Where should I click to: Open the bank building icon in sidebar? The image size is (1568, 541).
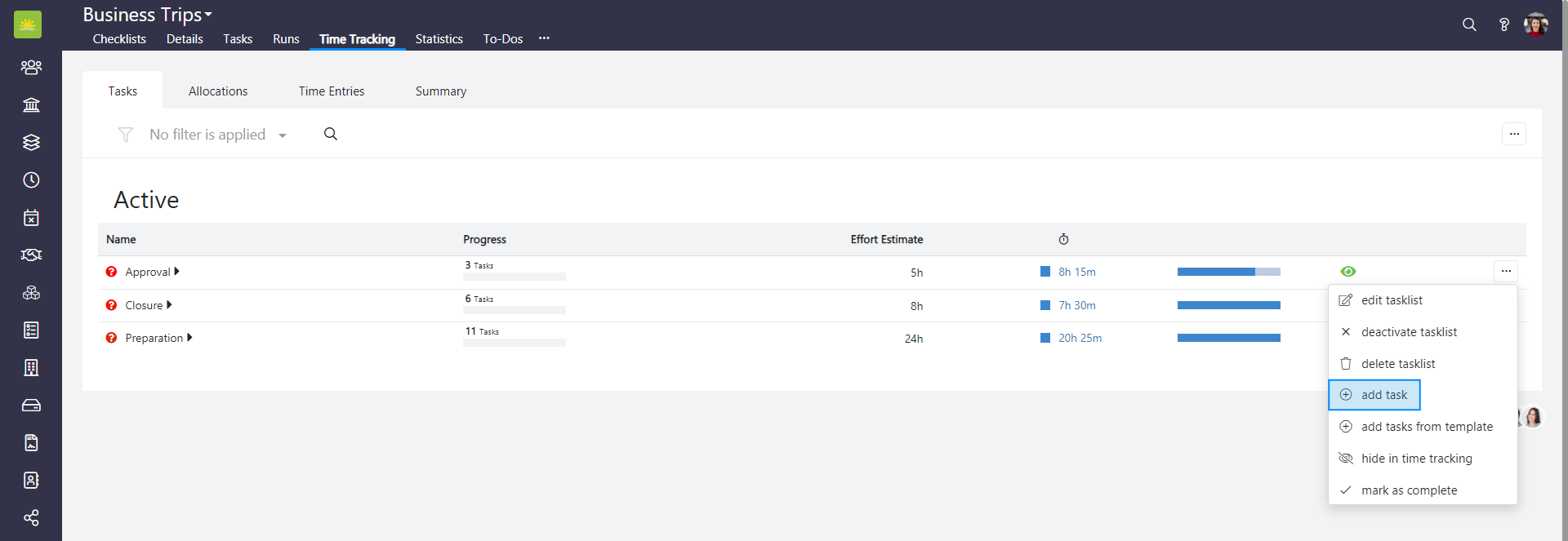[x=31, y=105]
